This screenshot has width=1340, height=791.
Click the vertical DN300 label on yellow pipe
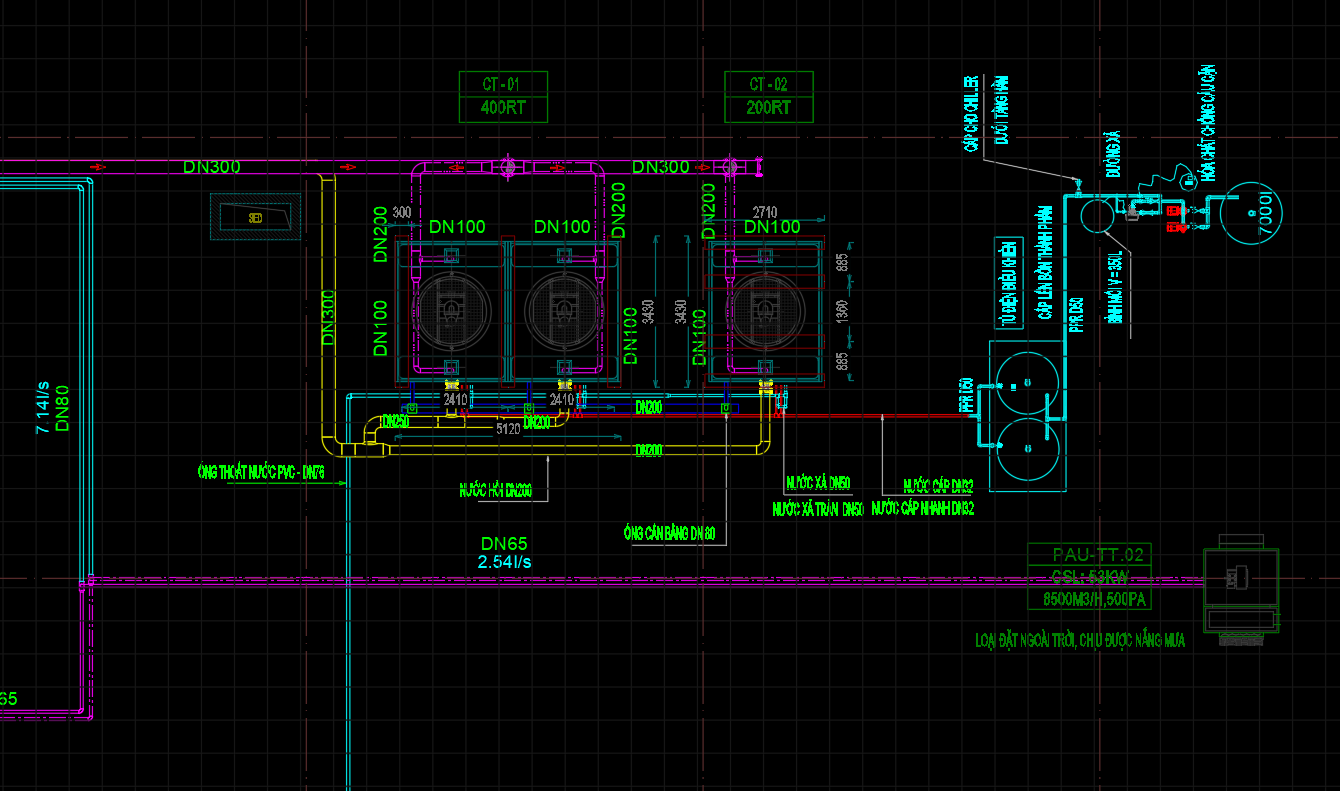328,318
